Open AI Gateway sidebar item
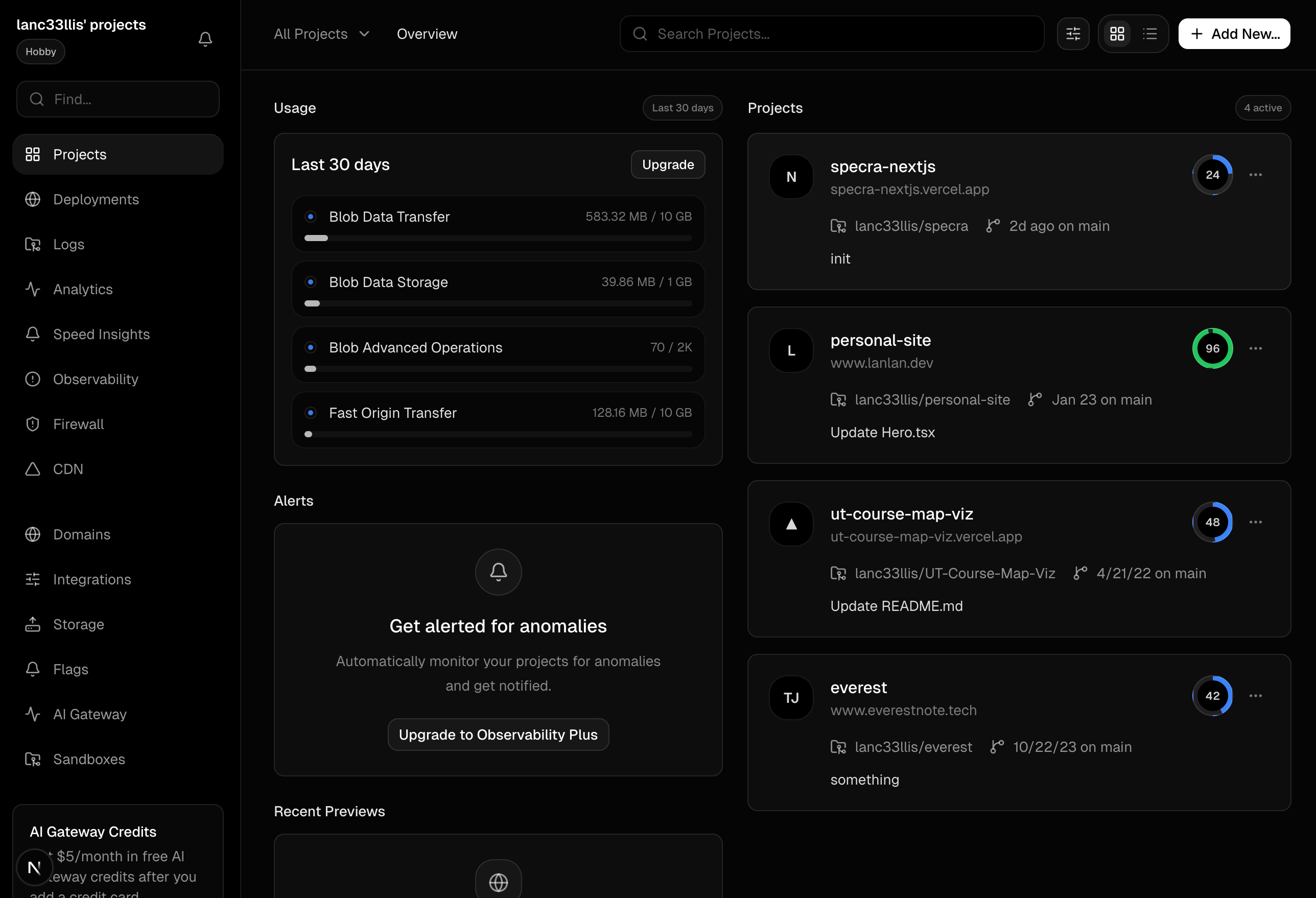 click(x=89, y=714)
